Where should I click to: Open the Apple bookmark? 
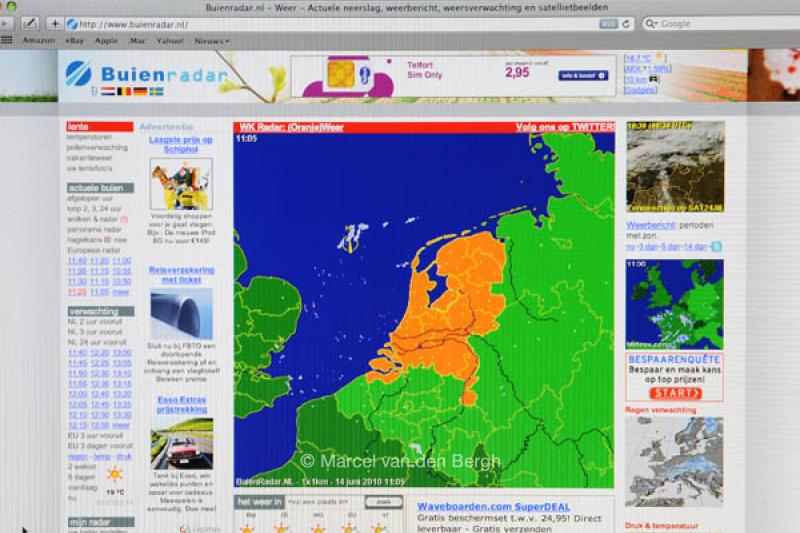click(x=106, y=40)
